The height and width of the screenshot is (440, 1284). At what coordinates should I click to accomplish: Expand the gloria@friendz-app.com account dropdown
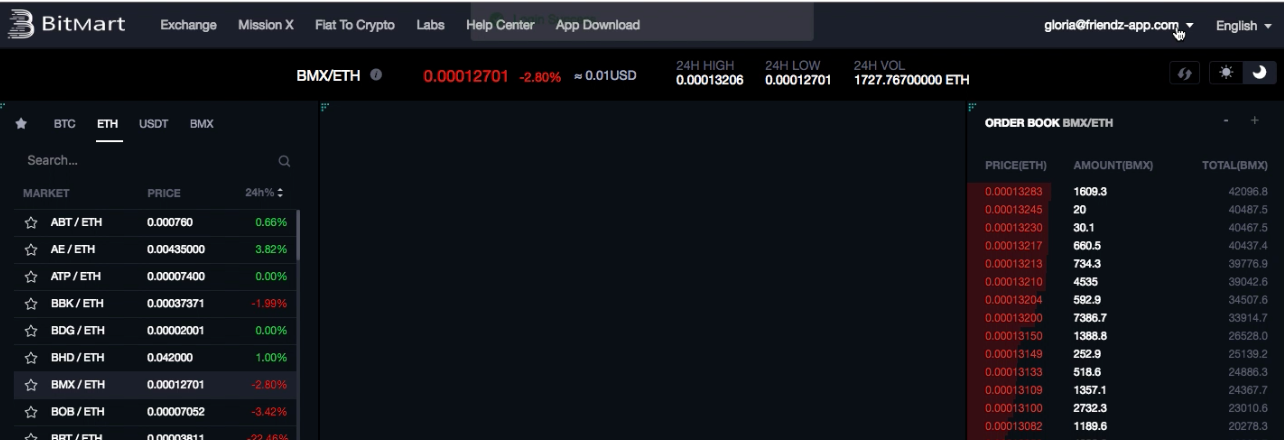(x=1119, y=26)
